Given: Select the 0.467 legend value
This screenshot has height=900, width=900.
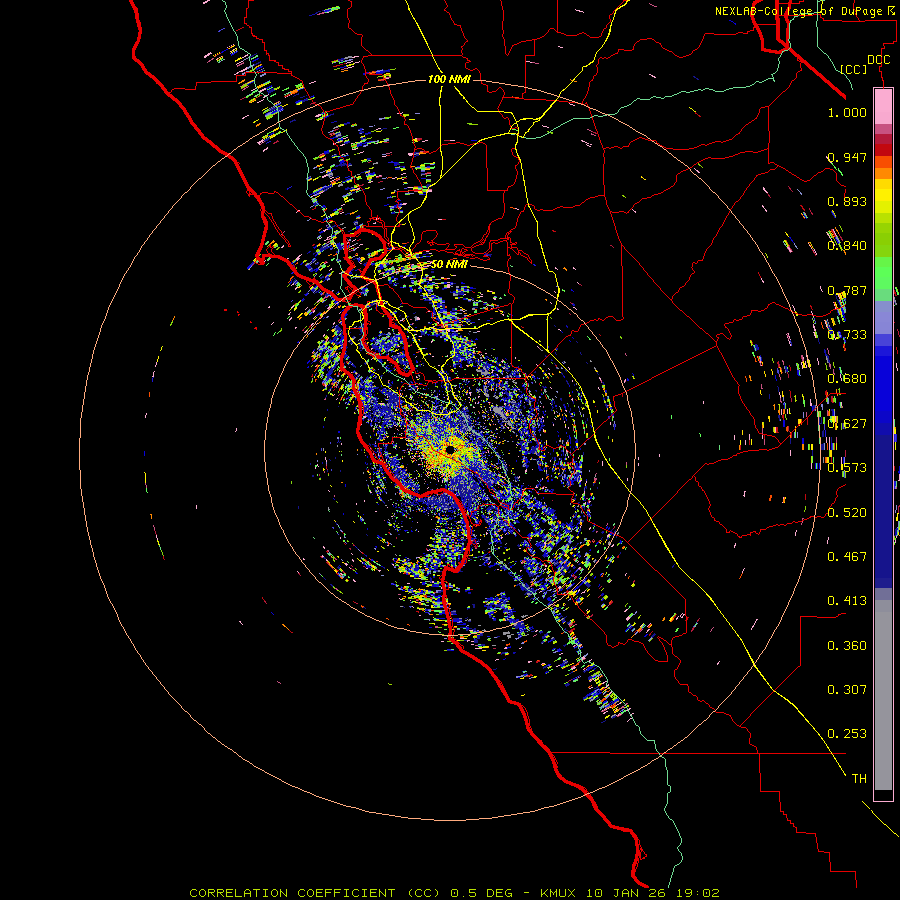Looking at the screenshot, I should coord(847,557).
